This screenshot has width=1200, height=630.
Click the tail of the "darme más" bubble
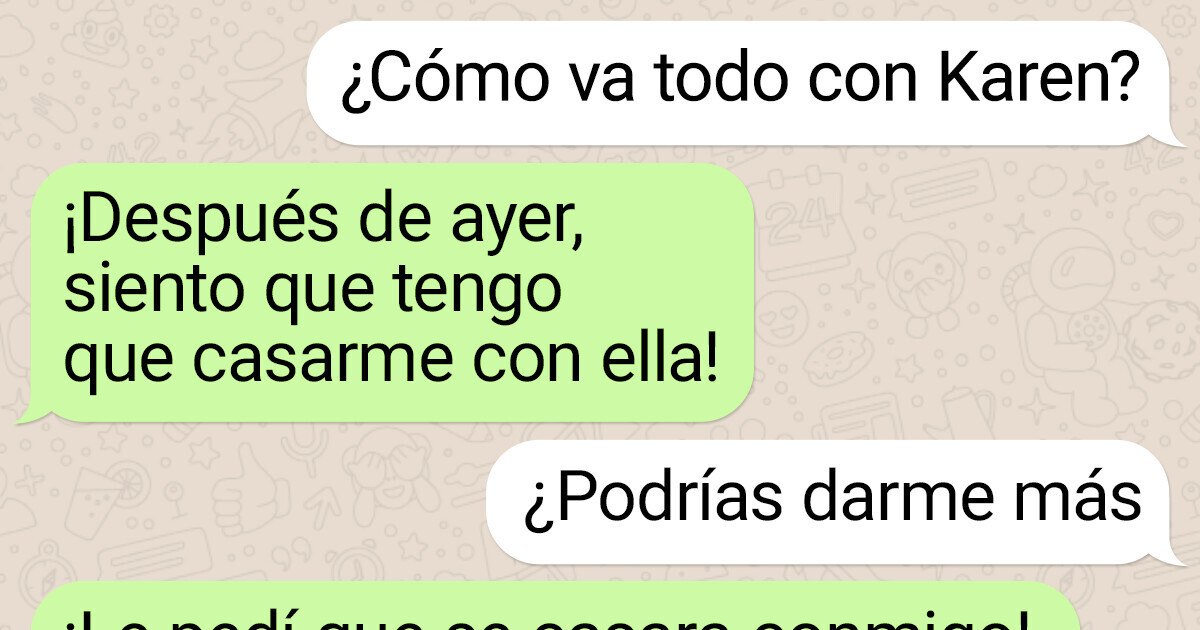pyautogui.click(x=1176, y=556)
